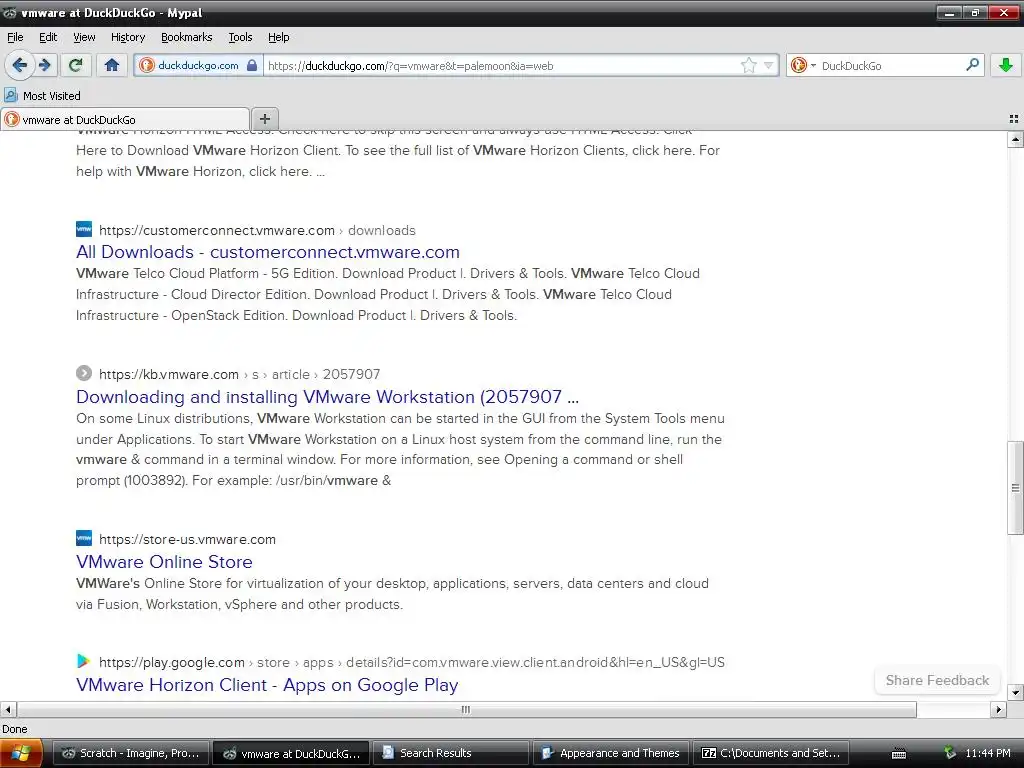Go forward using the forward arrow
The image size is (1024, 768).
[45, 65]
